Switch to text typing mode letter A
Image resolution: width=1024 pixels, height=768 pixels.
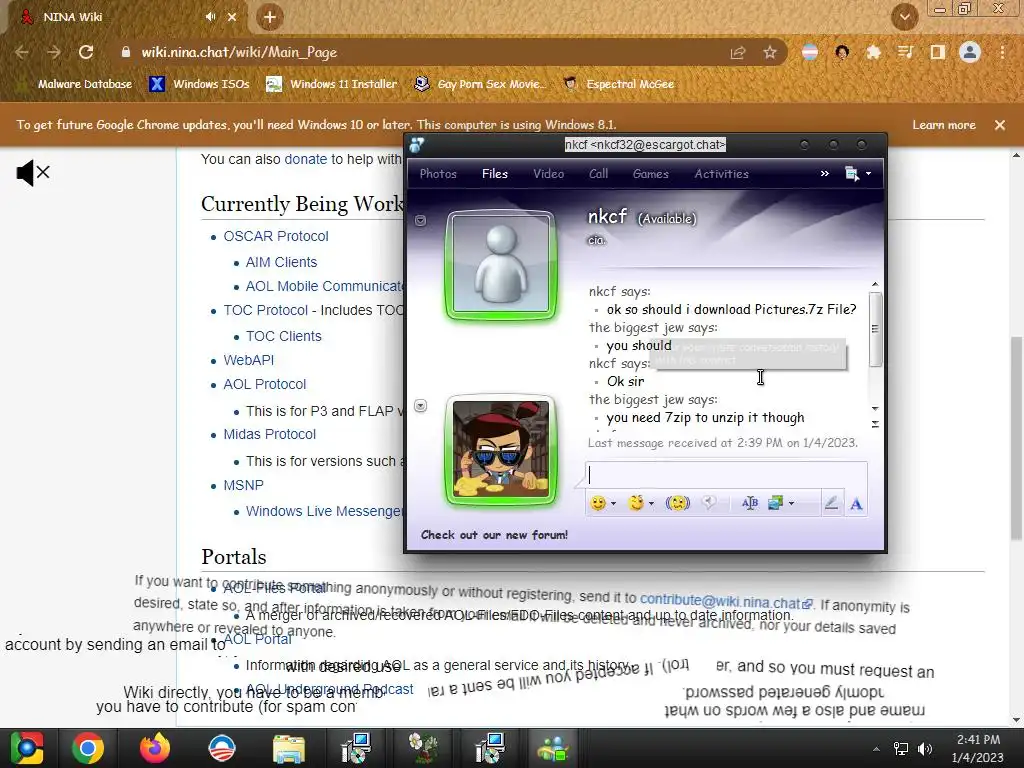tap(856, 504)
